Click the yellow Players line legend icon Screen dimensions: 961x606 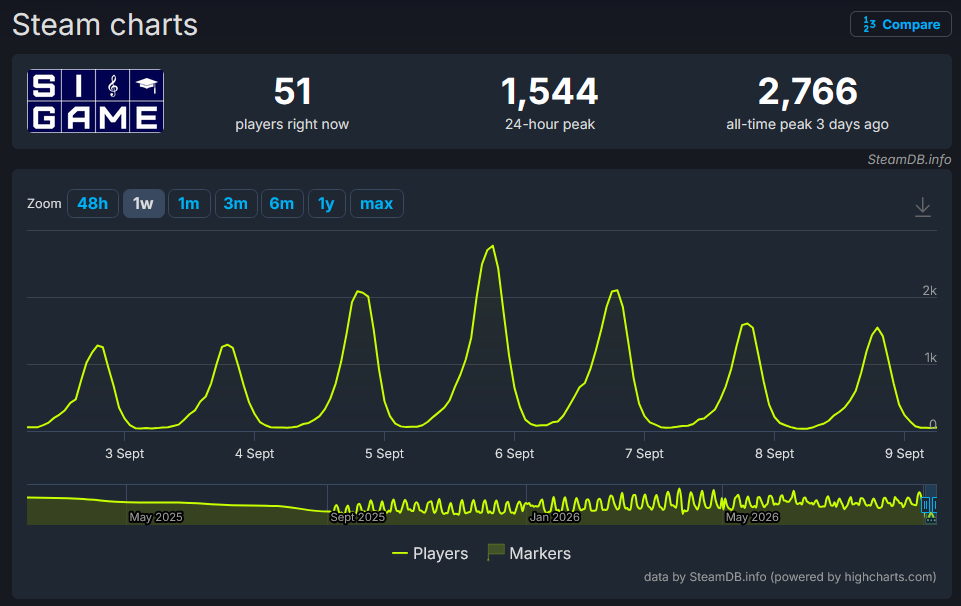tap(400, 553)
